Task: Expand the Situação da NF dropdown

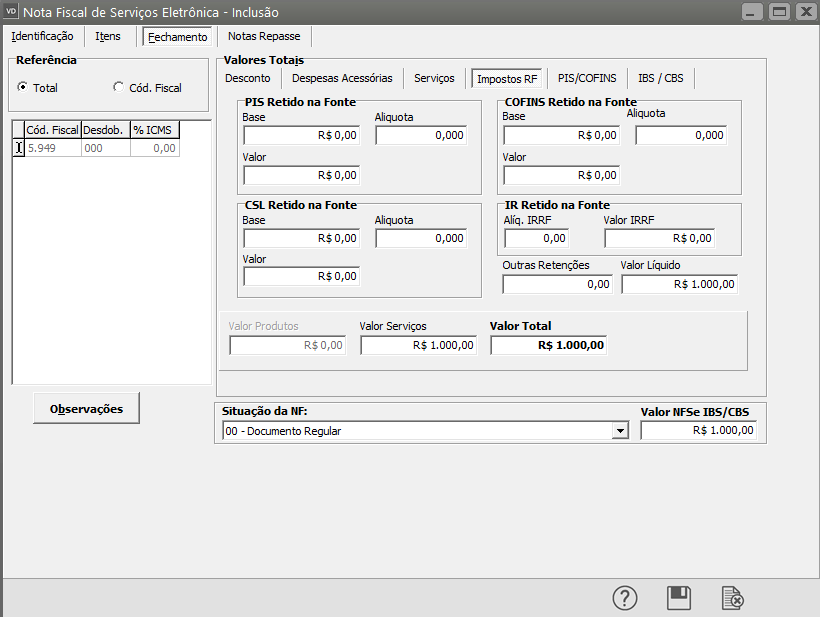Action: coord(621,431)
